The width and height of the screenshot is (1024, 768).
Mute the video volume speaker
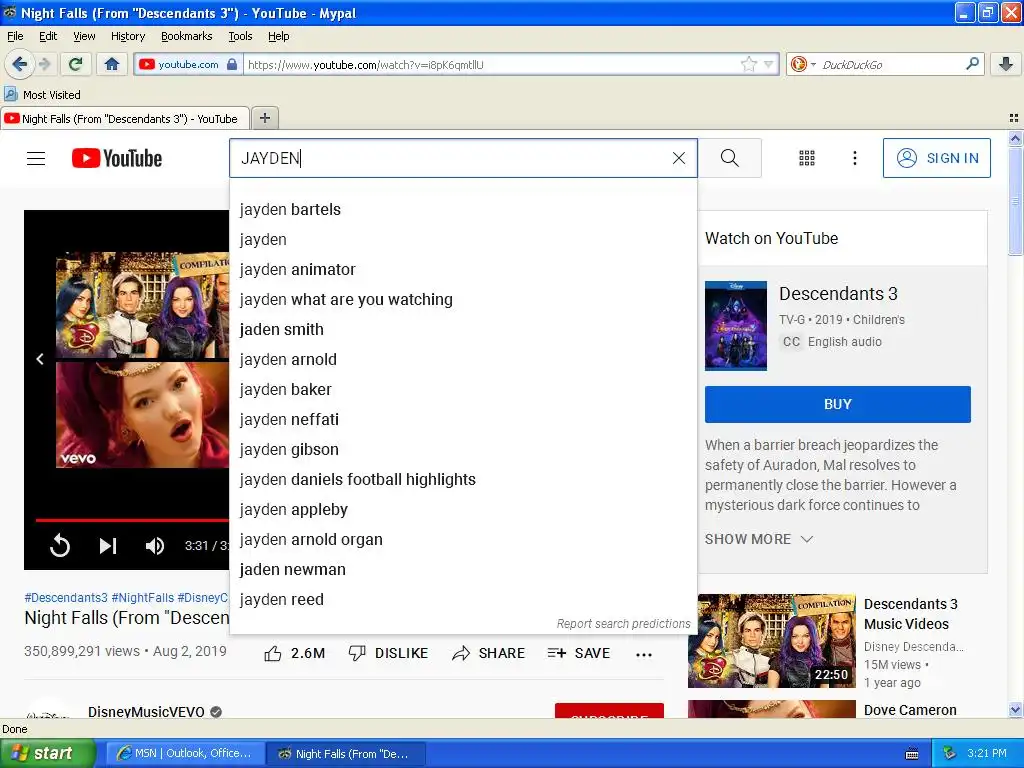(155, 545)
